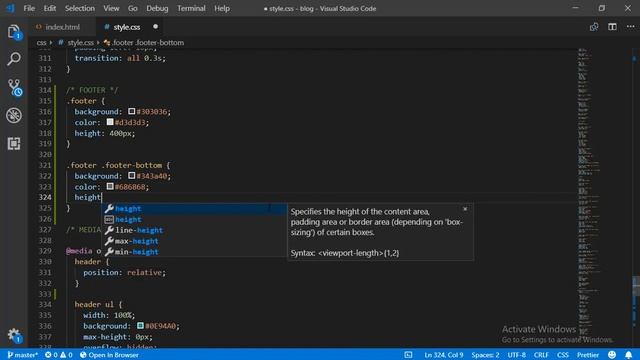Change language mode via CSS
The height and width of the screenshot is (360, 640).
tap(563, 355)
